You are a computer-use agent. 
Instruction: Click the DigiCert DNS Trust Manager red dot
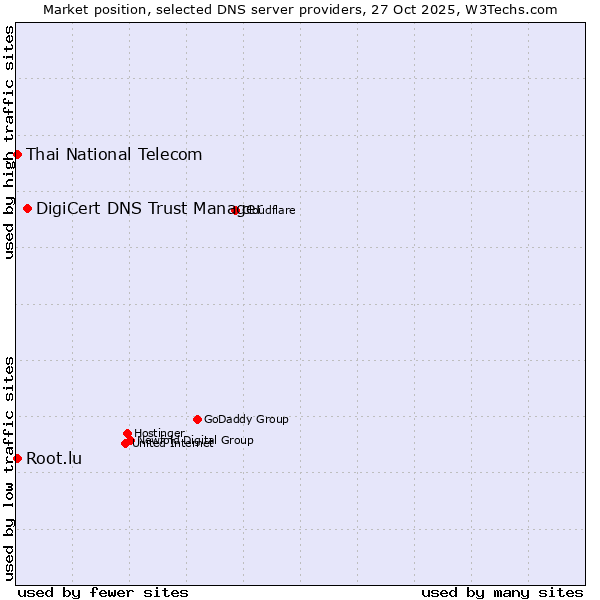tap(27, 208)
